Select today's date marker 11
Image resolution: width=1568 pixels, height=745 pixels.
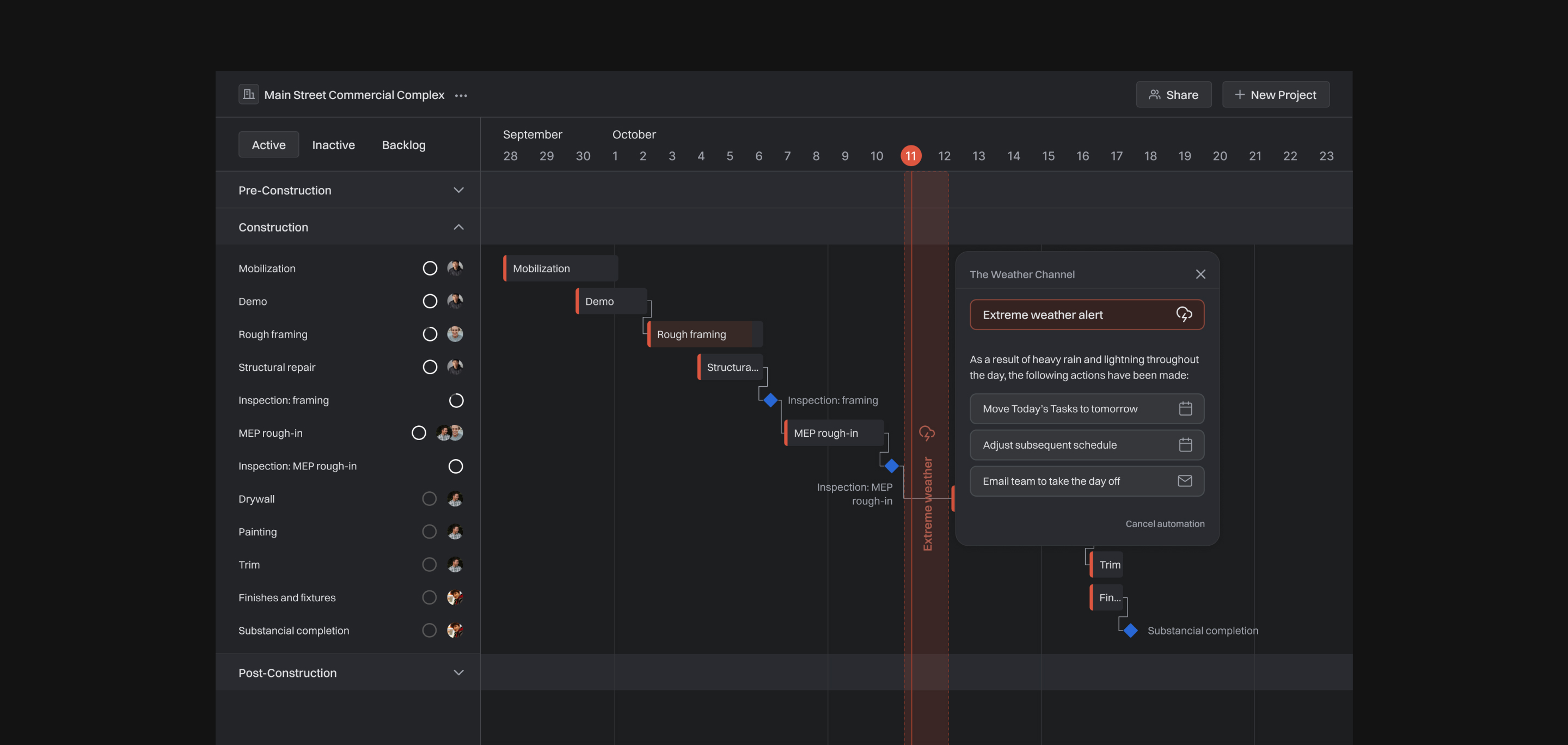click(911, 156)
